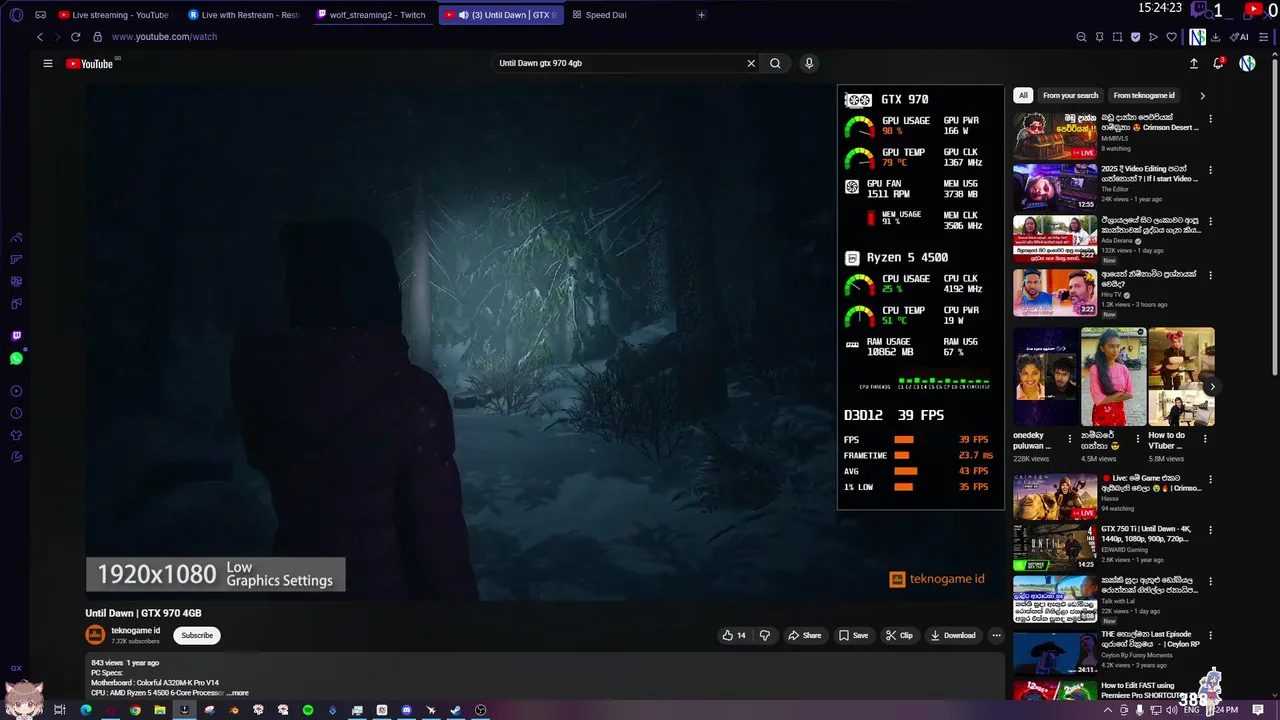Screen dimensions: 1280x720
Task: Open WhatsApp in the browser sidebar
Action: [16, 358]
